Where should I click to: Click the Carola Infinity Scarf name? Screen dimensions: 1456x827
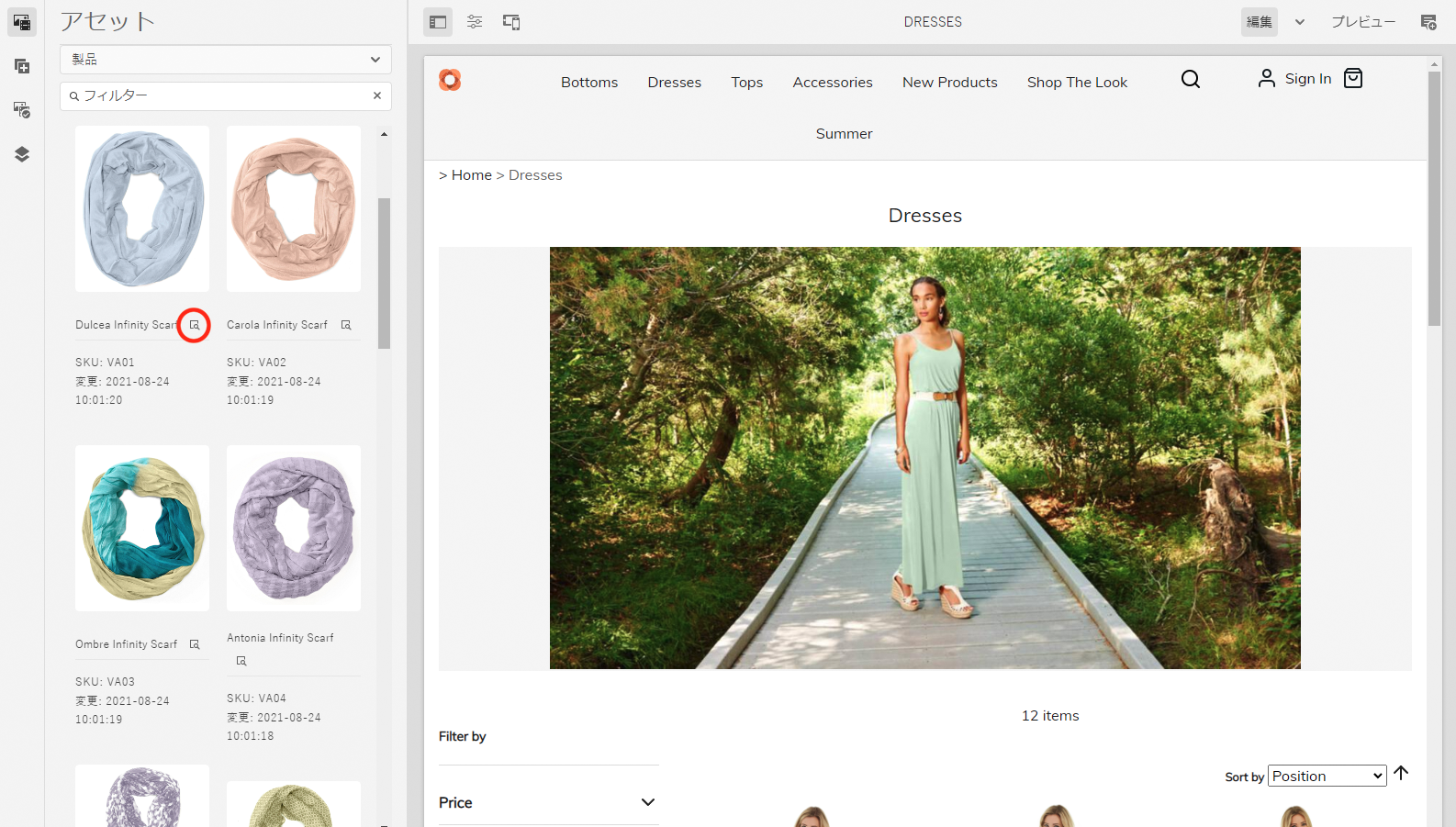click(277, 325)
